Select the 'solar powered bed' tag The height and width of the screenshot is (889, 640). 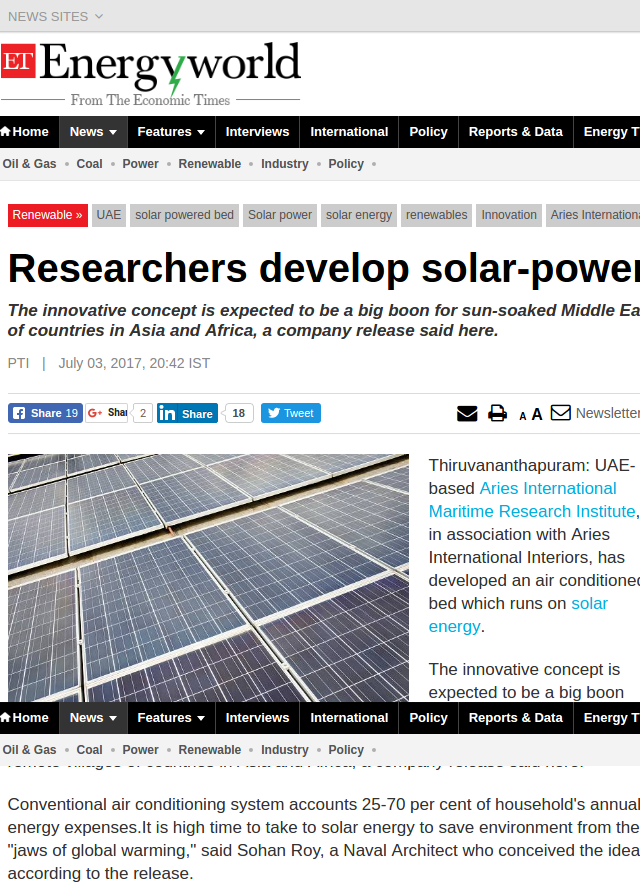click(x=184, y=215)
